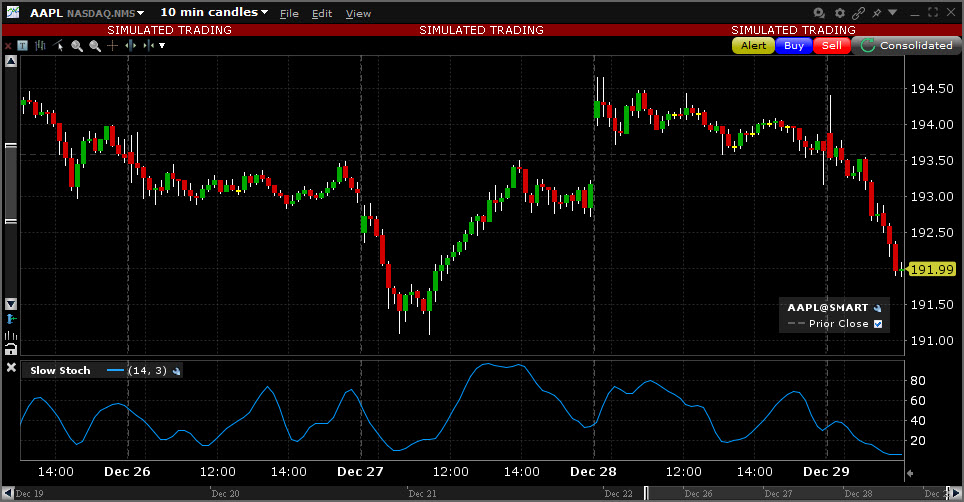This screenshot has width=964, height=502.
Task: Click the Dec 29 date axis label
Action: click(x=826, y=472)
